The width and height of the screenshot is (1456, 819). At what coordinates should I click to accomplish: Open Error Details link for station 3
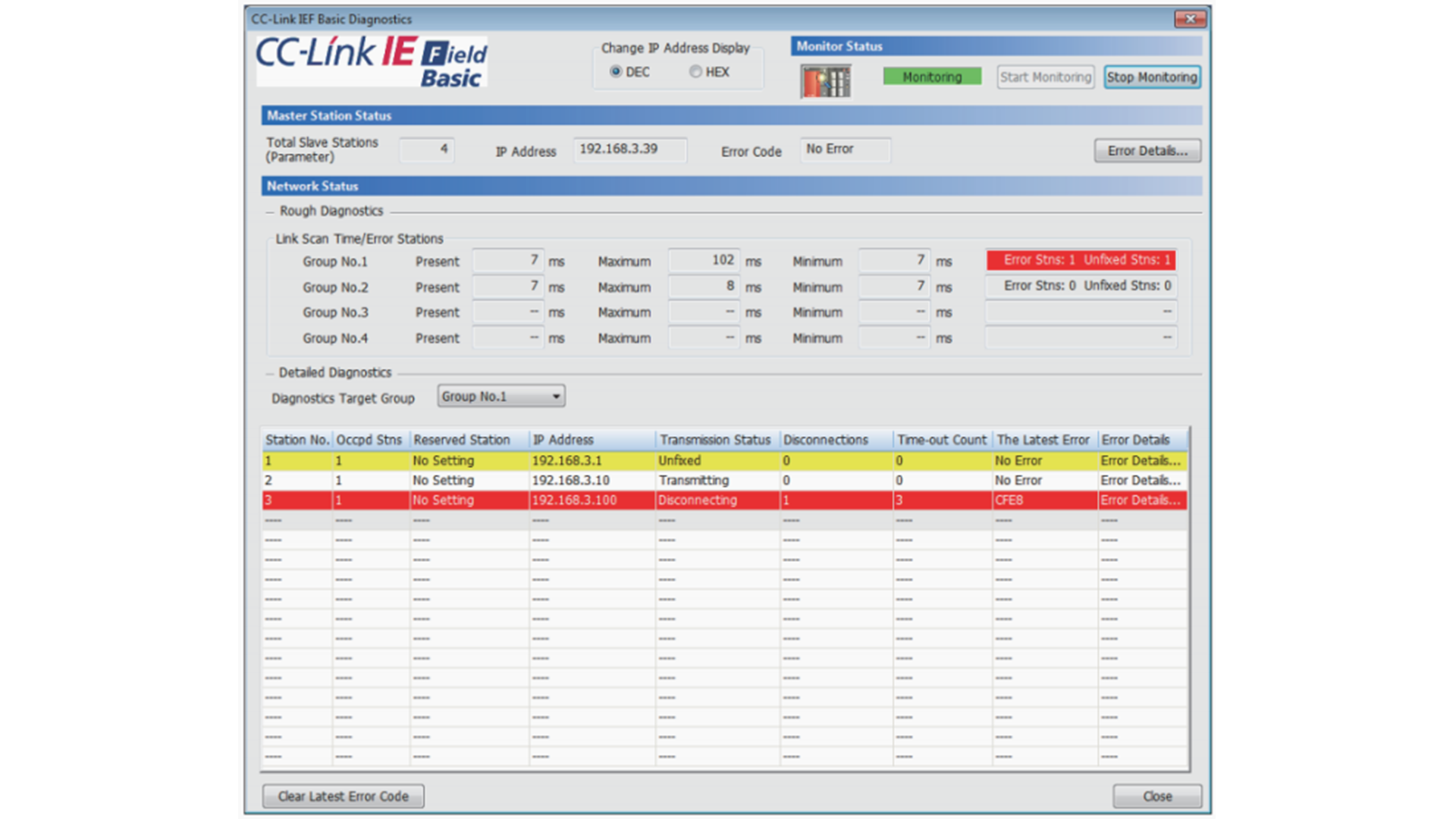click(x=1140, y=500)
